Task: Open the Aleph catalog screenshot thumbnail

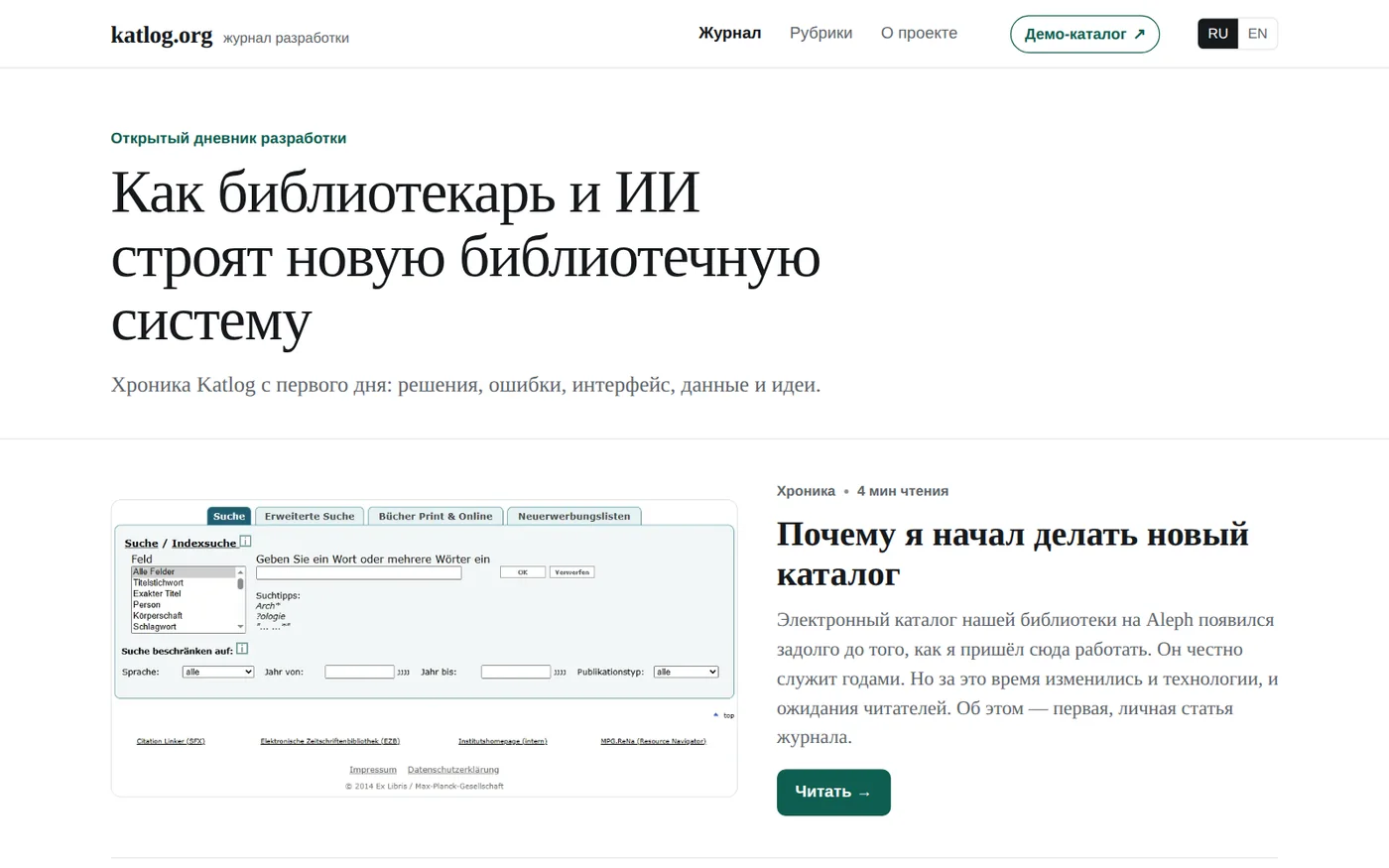Action: point(424,648)
